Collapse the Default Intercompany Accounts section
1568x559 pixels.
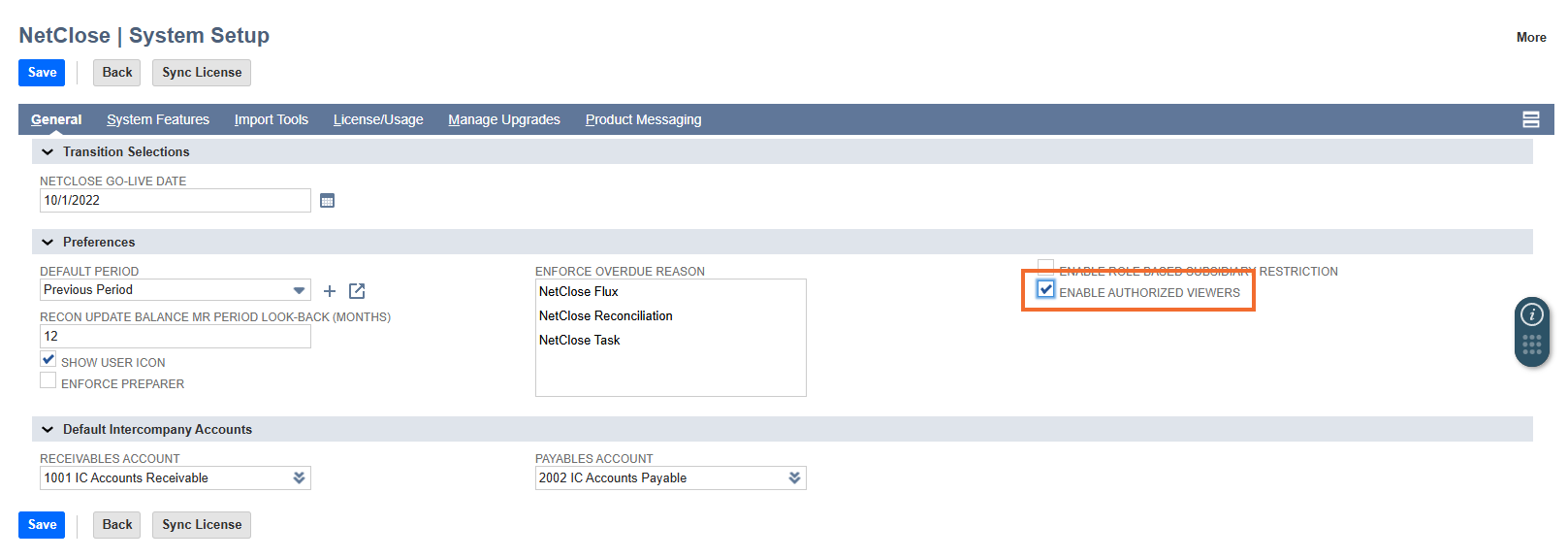(48, 430)
